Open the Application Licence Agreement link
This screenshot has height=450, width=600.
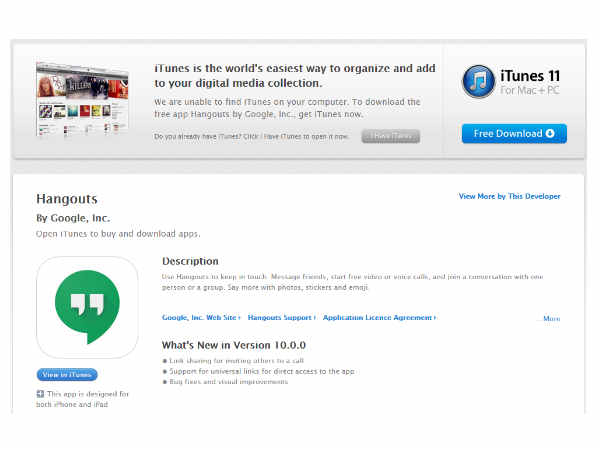[x=379, y=318]
